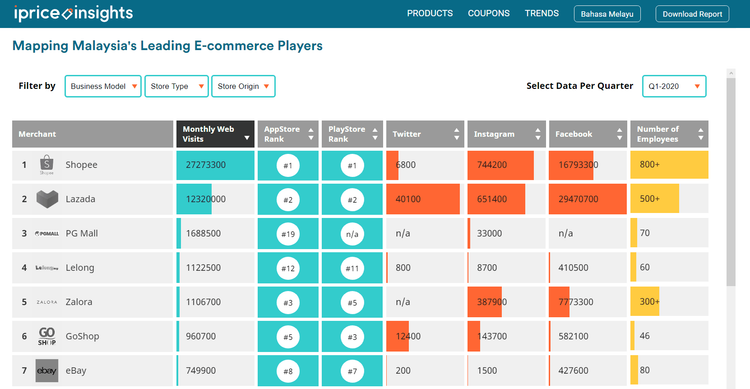Click the PG Mall logo
The width and height of the screenshot is (750, 389).
47,233
